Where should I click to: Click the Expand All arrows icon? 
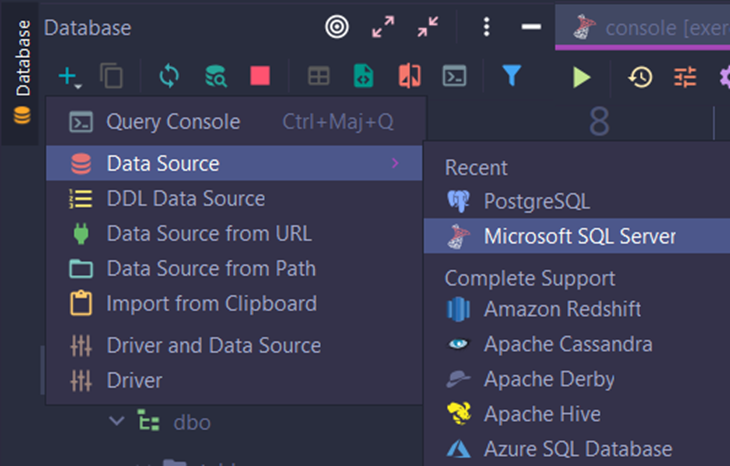pyautogui.click(x=383, y=28)
